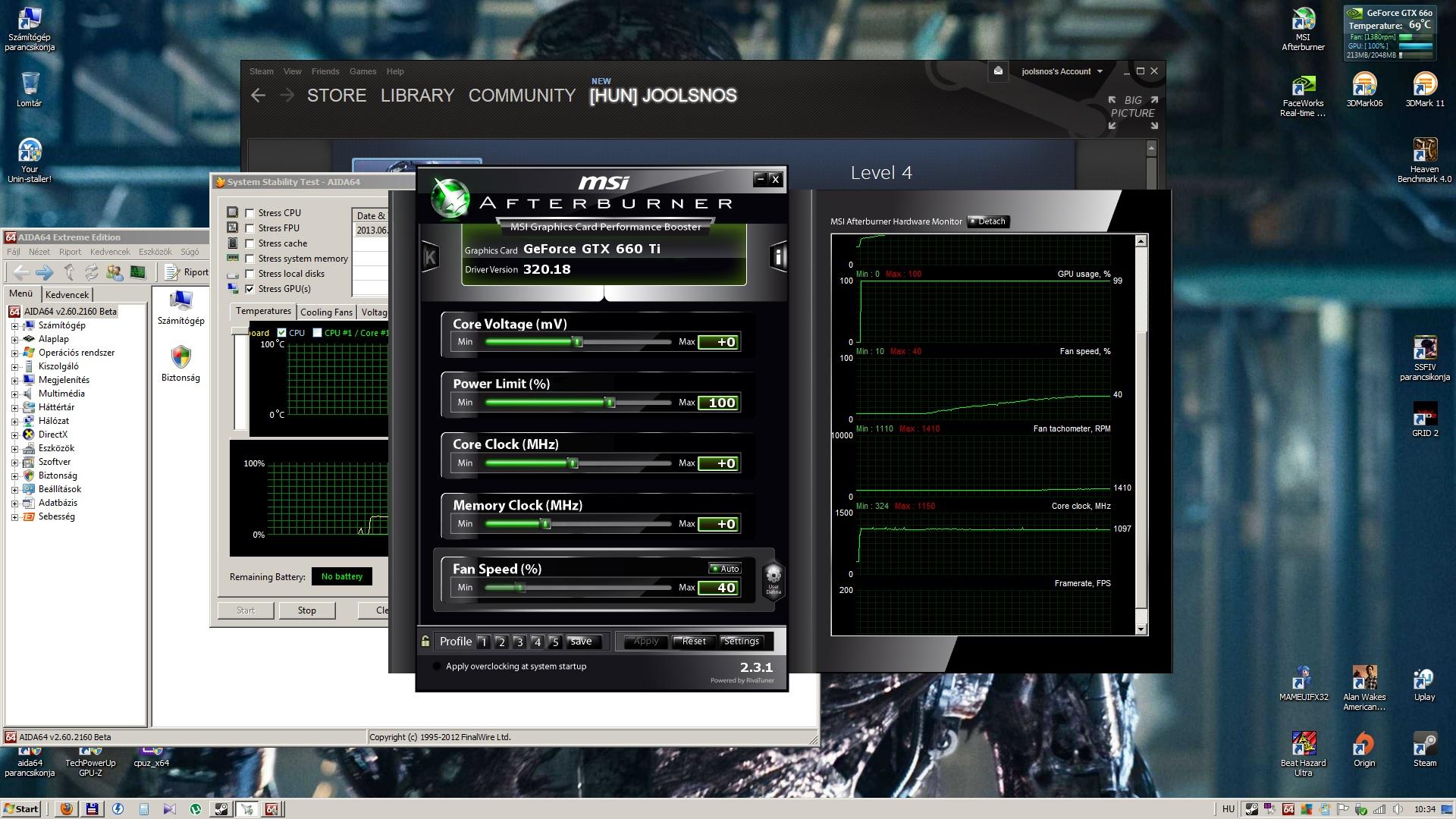This screenshot has height=819, width=1456.
Task: Open fan User Define gear icon
Action: 773,580
